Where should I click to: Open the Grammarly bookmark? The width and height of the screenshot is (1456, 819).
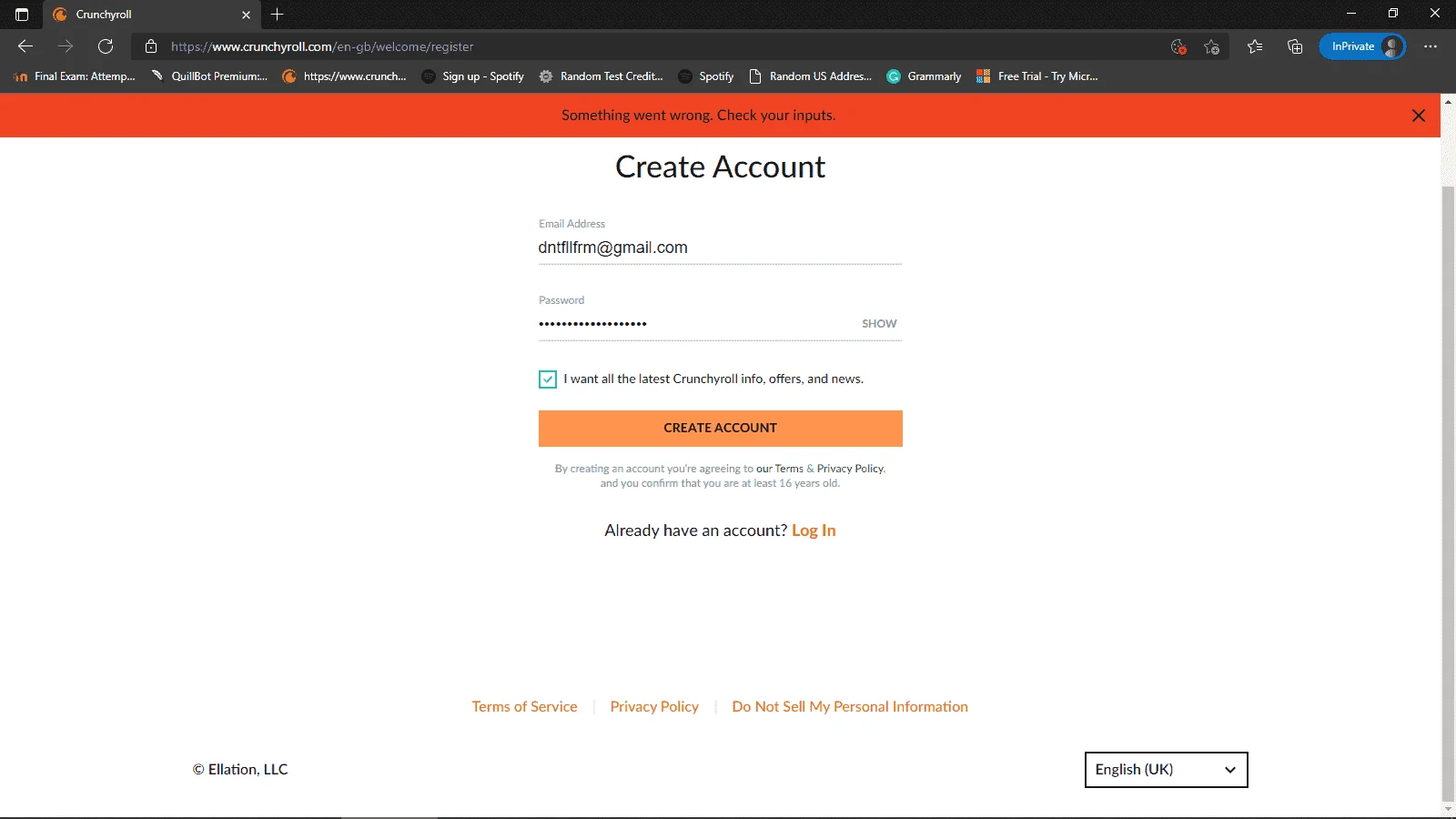[924, 76]
